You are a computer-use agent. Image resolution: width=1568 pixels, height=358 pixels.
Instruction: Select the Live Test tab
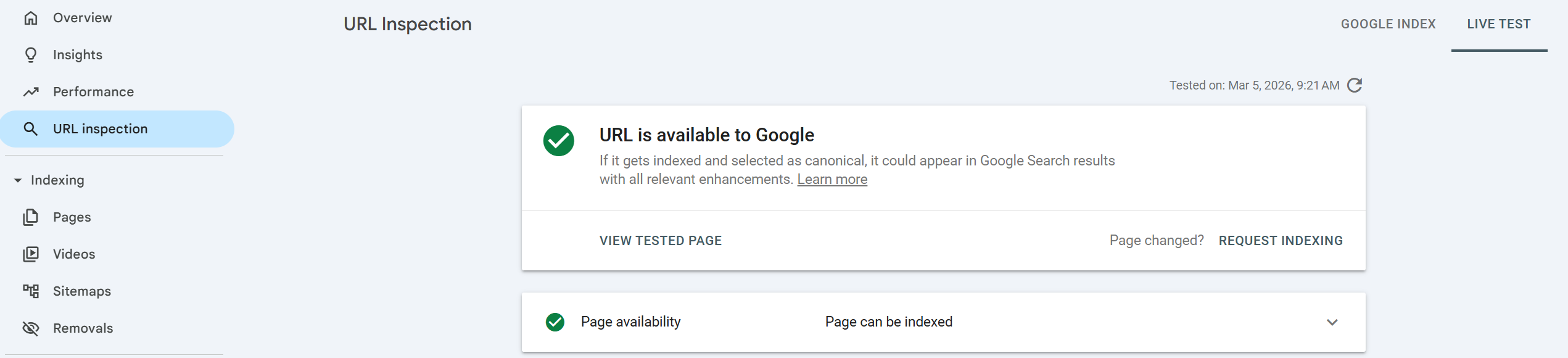tap(1498, 24)
